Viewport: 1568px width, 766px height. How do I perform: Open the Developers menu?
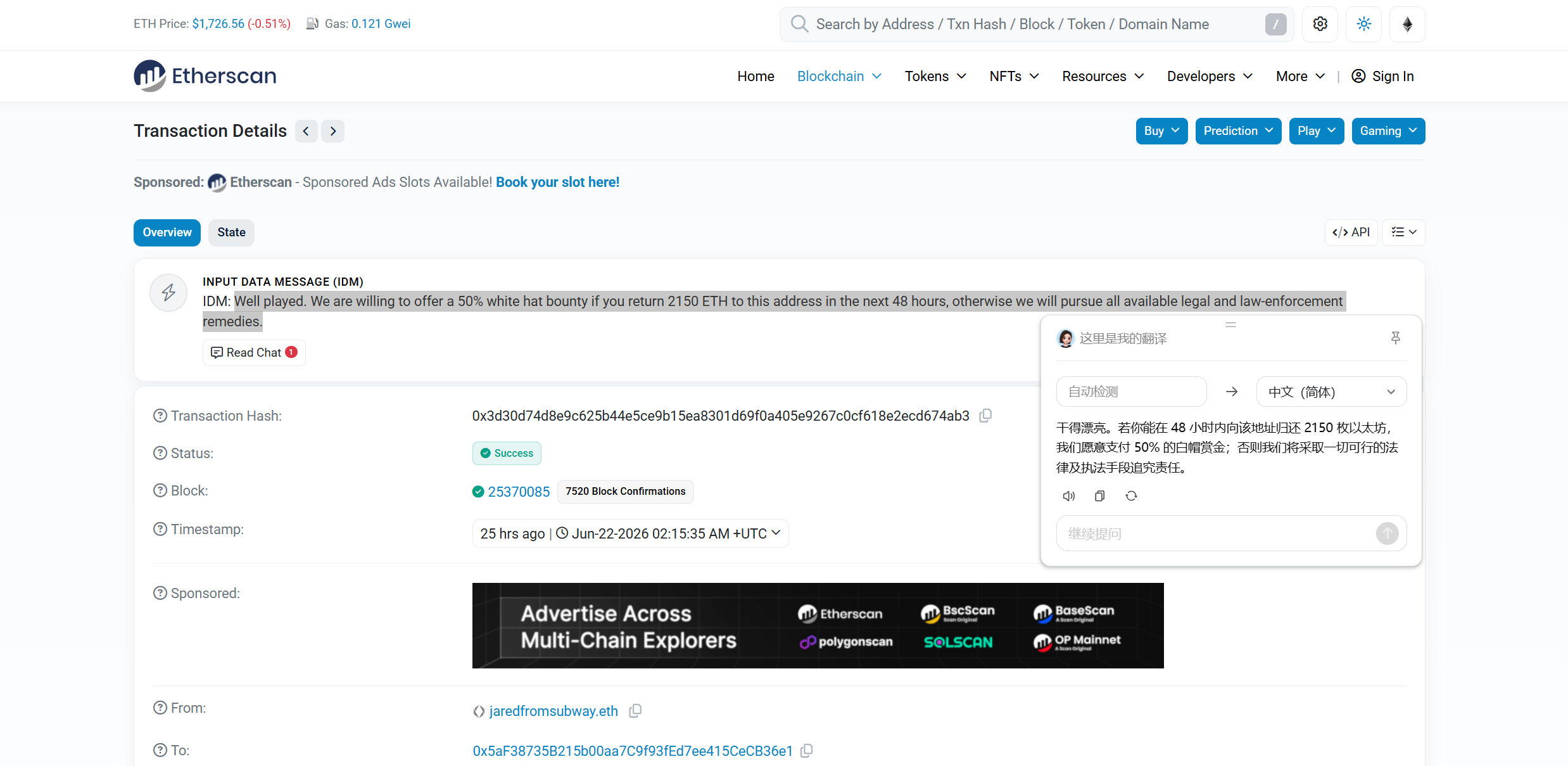pyautogui.click(x=1210, y=76)
